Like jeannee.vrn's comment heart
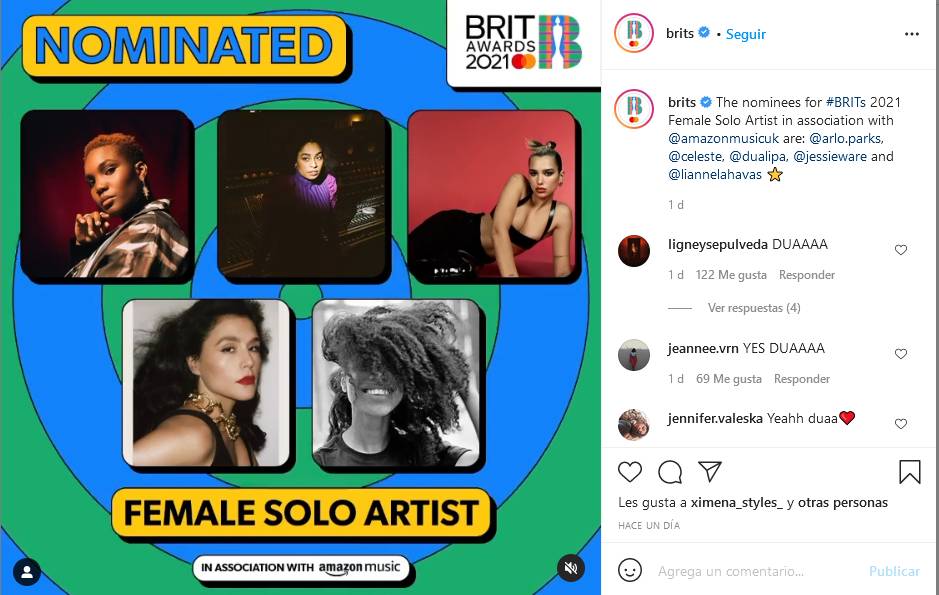 click(x=901, y=354)
